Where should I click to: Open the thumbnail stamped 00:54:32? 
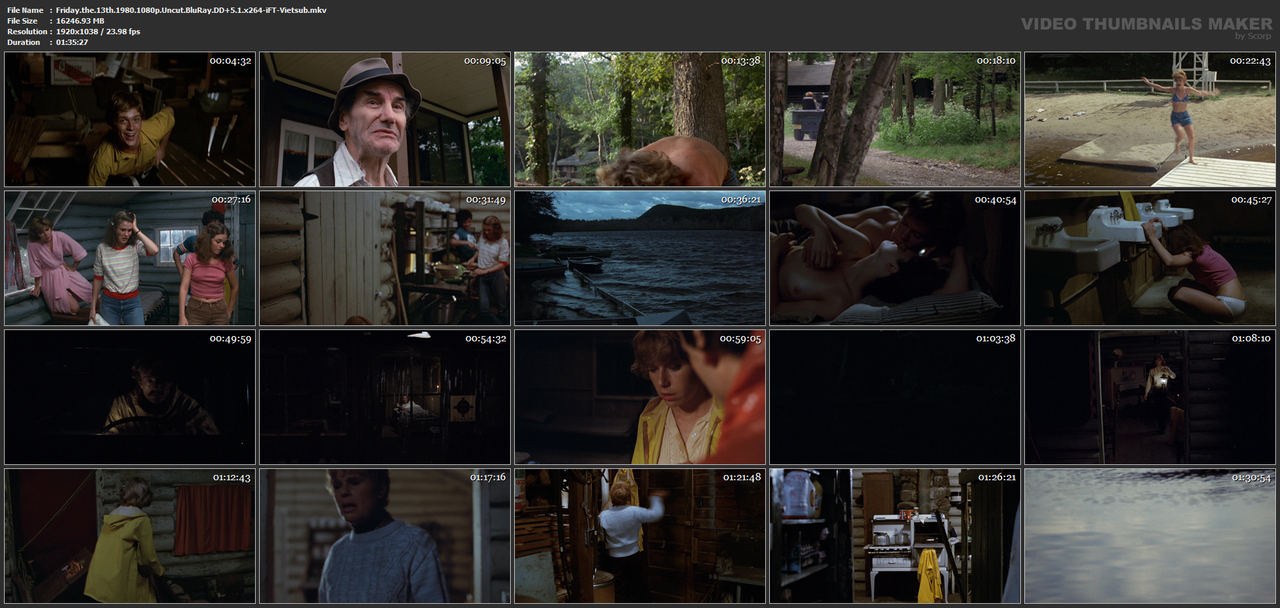pos(385,397)
